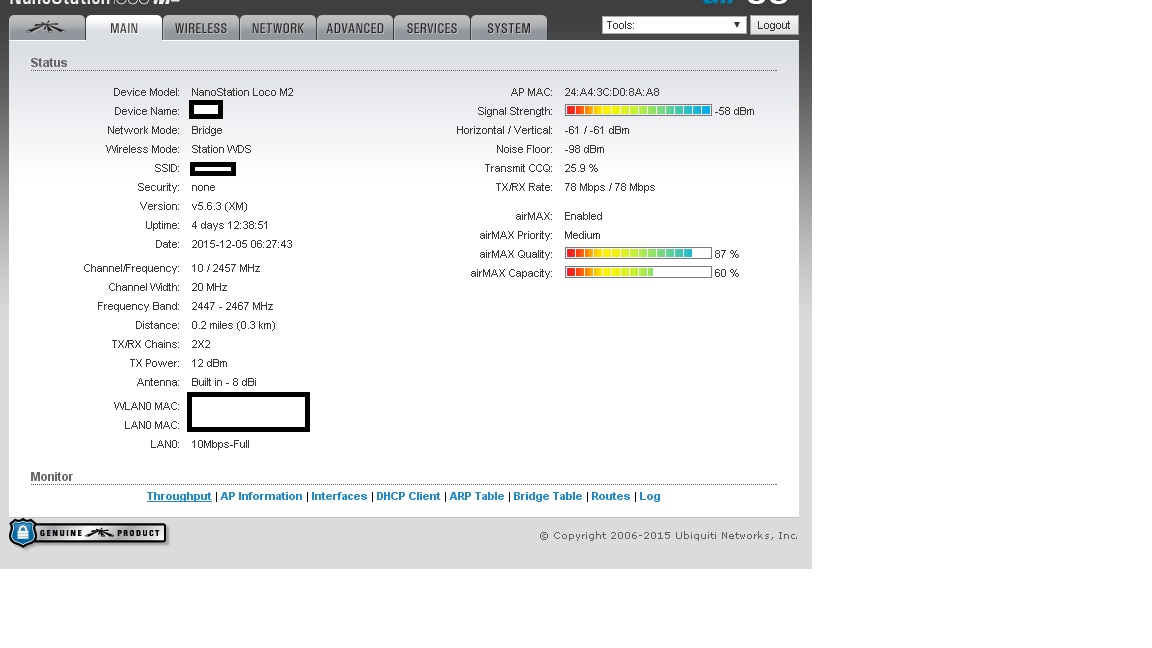Click the airMAX Quality bar
Screen dimensions: 1152x648
click(638, 253)
